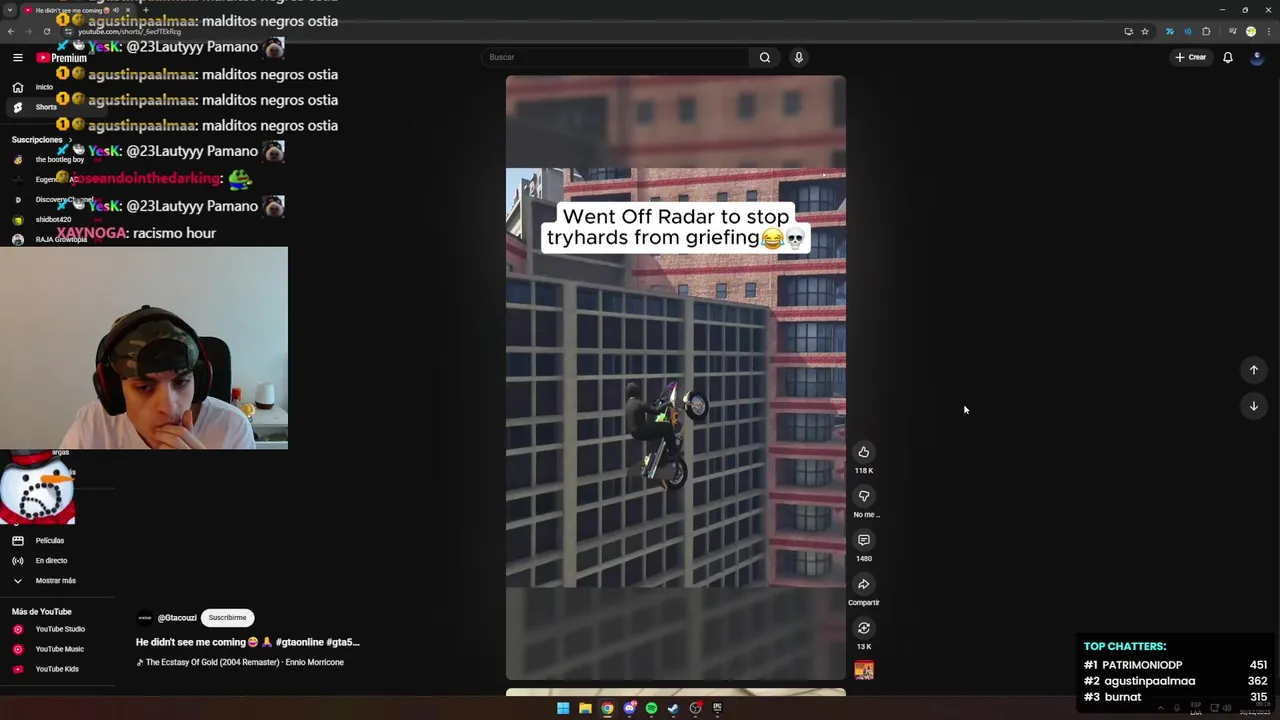The image size is (1280, 720).
Task: Click Compartir share button
Action: (864, 584)
